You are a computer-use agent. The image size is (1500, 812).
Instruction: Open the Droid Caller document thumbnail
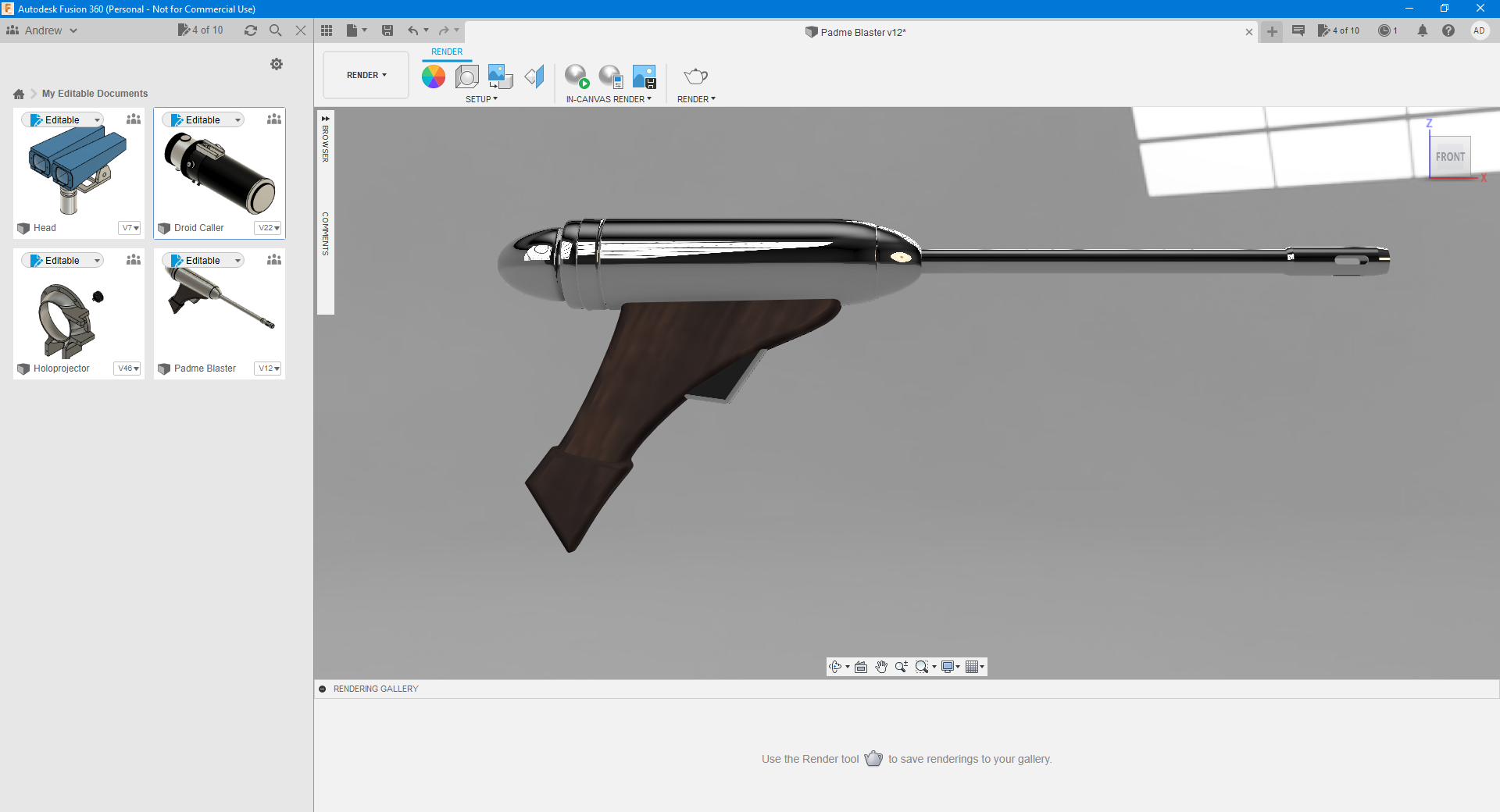click(220, 172)
